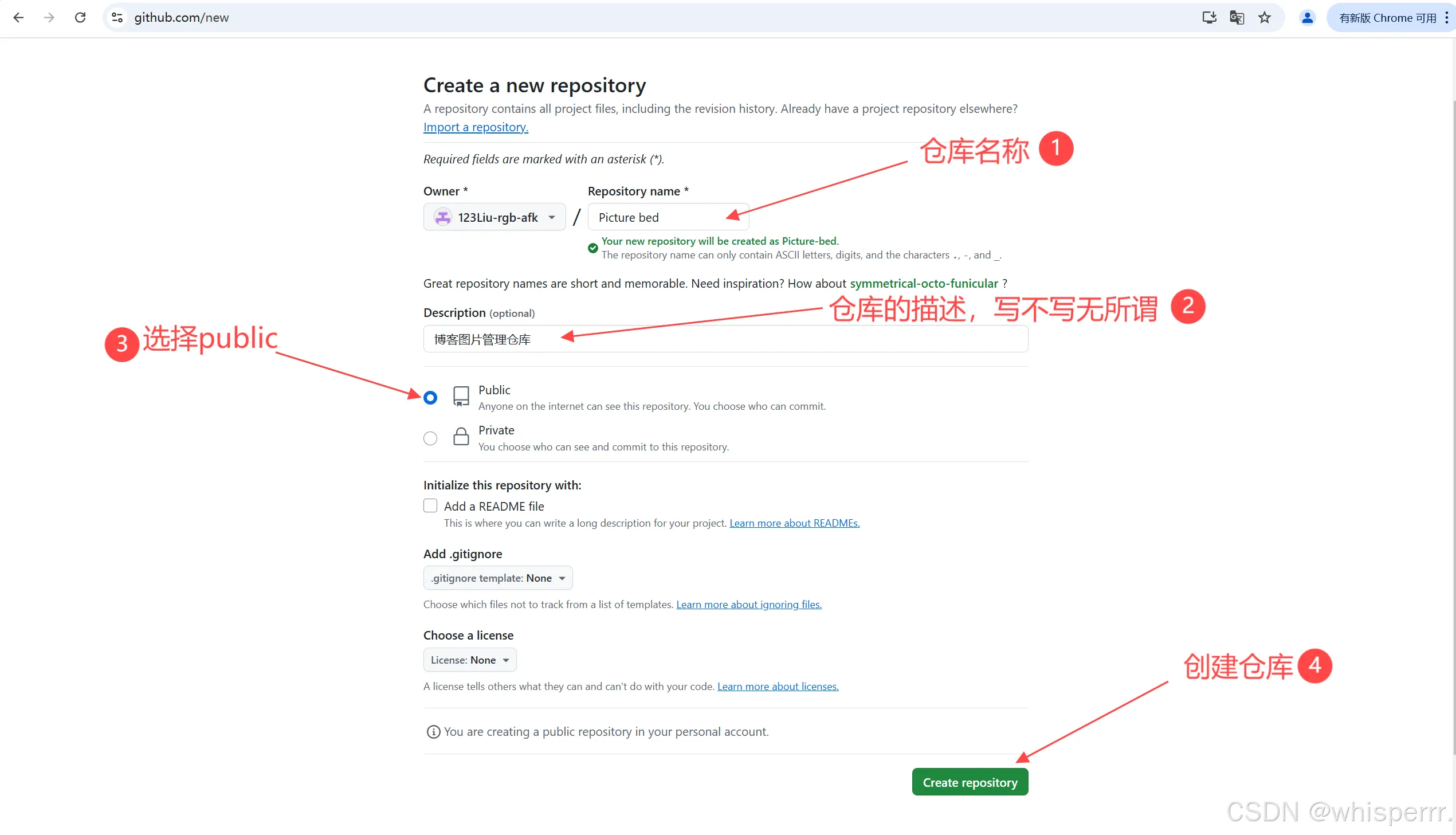
Task: Expand the License None dropdown
Action: click(470, 660)
